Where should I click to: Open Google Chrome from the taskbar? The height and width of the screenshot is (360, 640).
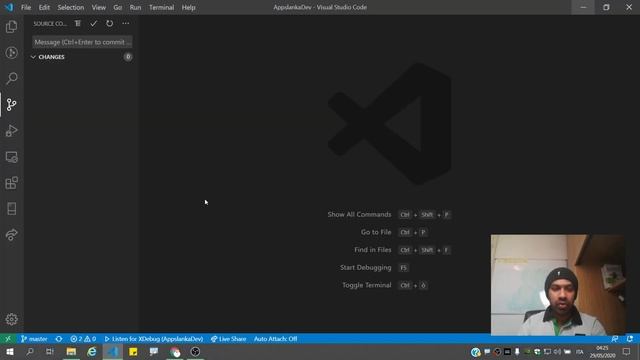click(x=175, y=352)
